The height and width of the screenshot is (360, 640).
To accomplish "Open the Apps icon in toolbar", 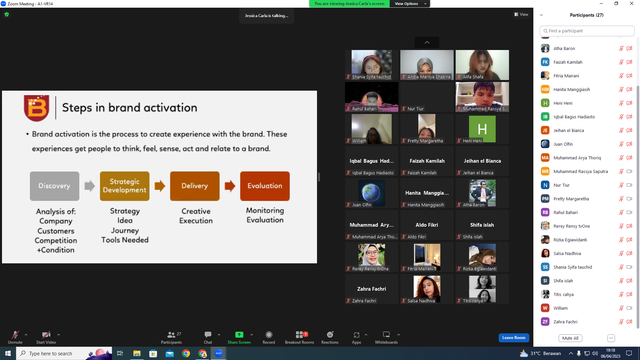I will coord(356,335).
